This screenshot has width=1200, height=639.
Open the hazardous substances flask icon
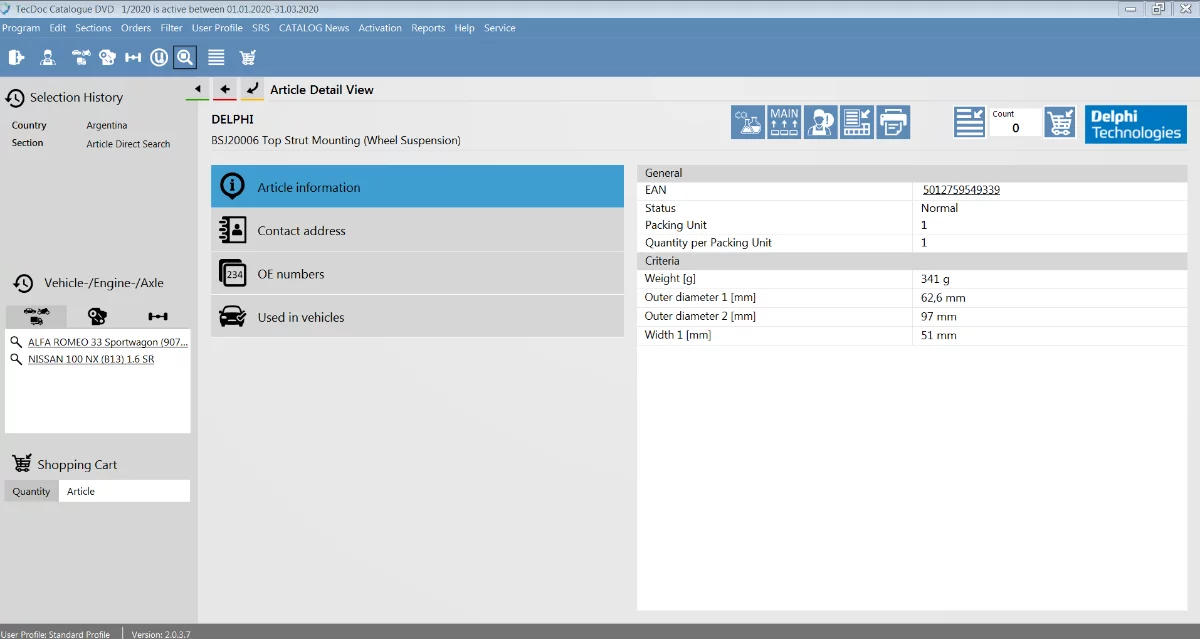coord(748,122)
